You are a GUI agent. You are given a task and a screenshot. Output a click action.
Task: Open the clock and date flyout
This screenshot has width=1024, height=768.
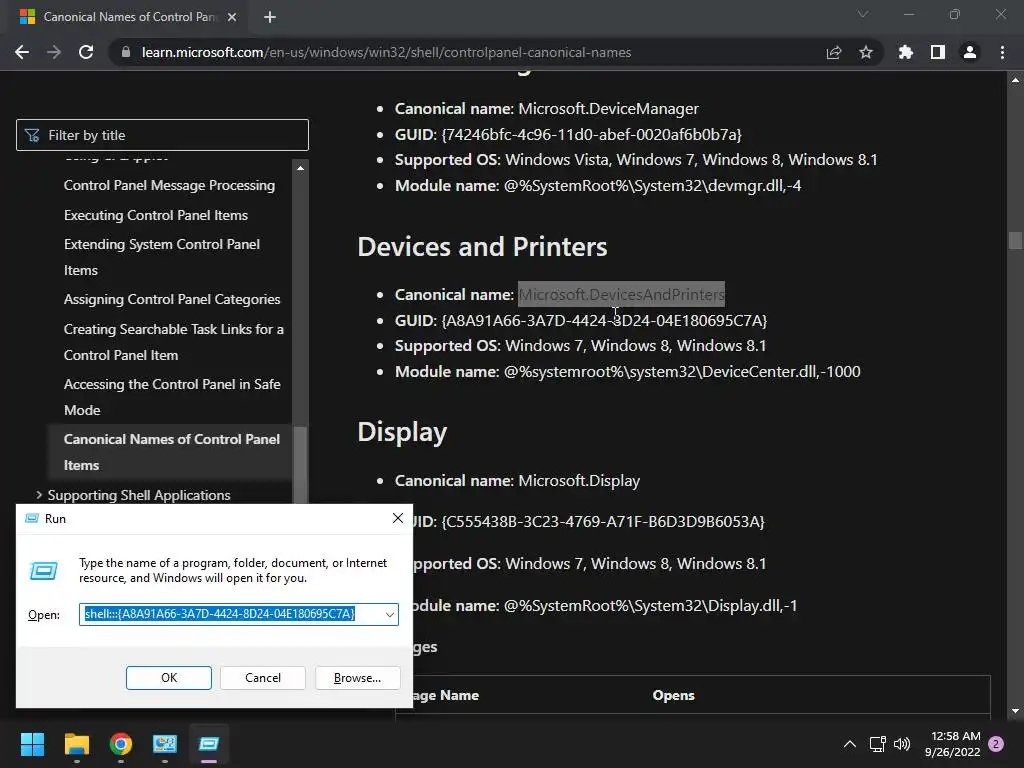tap(952, 744)
